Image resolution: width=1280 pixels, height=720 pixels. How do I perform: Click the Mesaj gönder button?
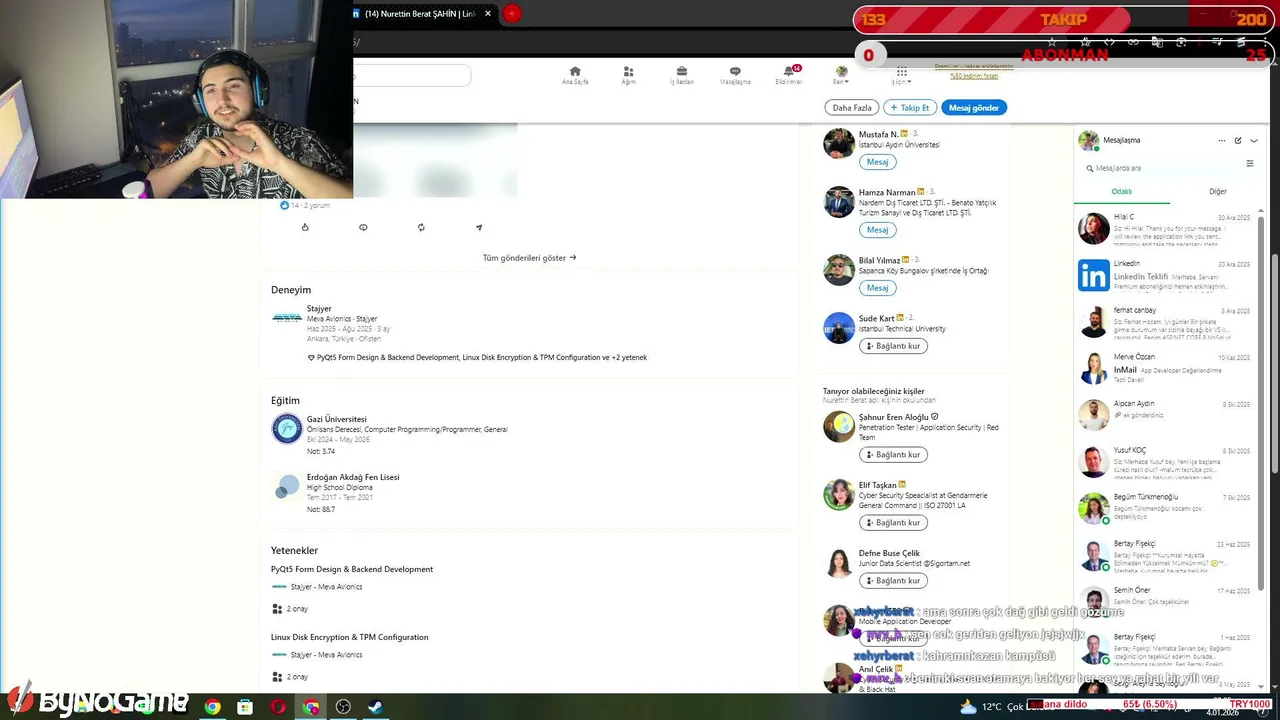(x=974, y=107)
